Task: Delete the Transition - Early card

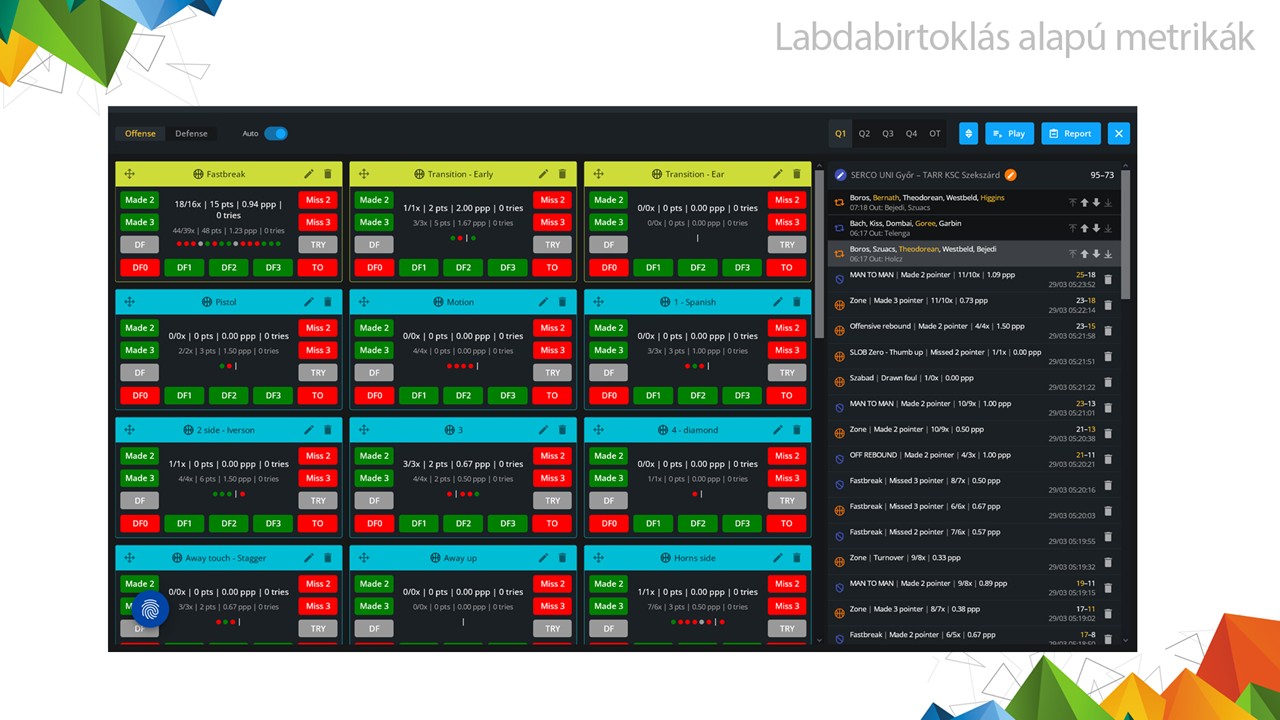Action: point(562,174)
